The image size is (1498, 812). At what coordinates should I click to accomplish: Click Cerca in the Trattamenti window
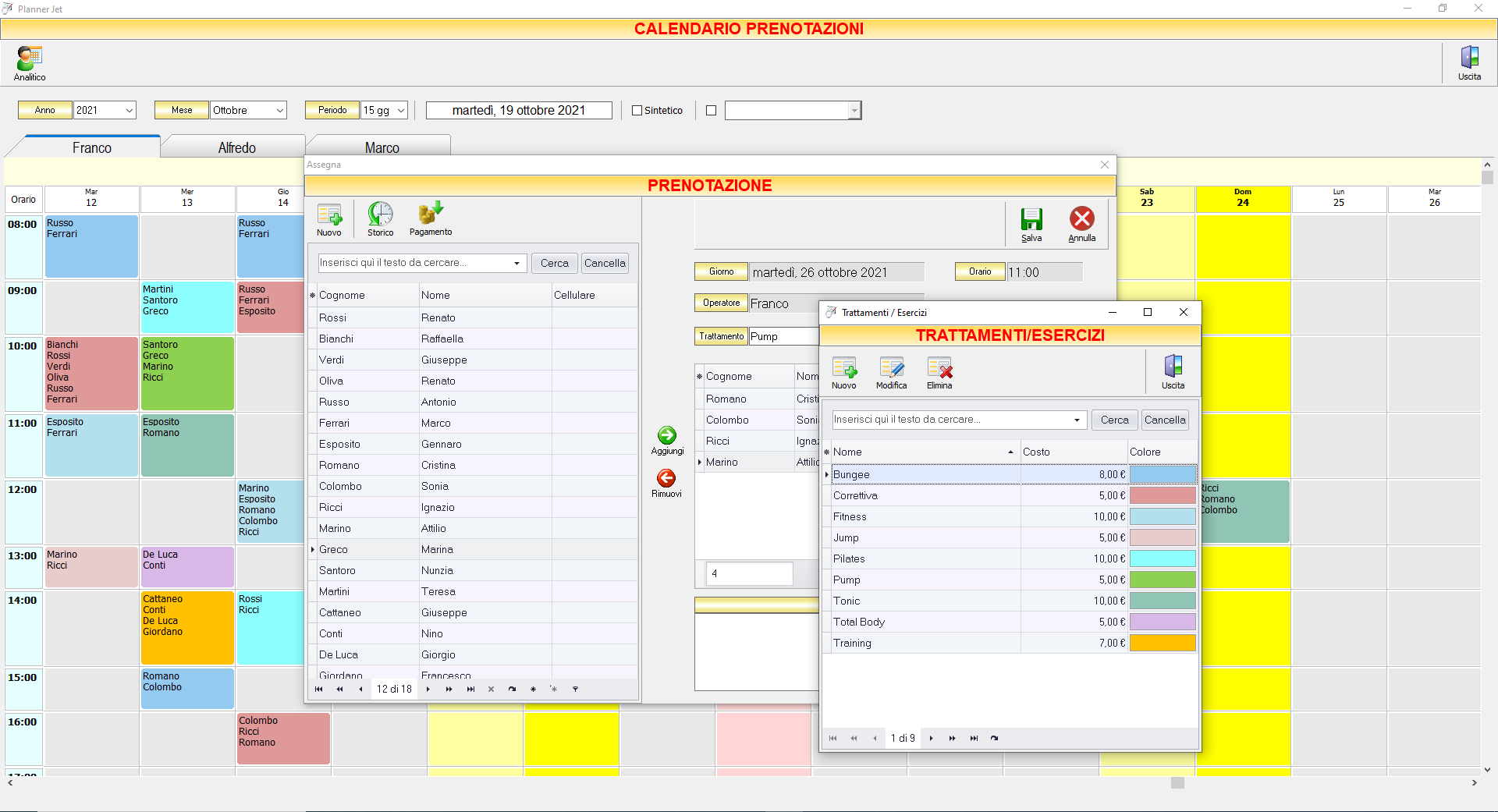[x=1114, y=420]
